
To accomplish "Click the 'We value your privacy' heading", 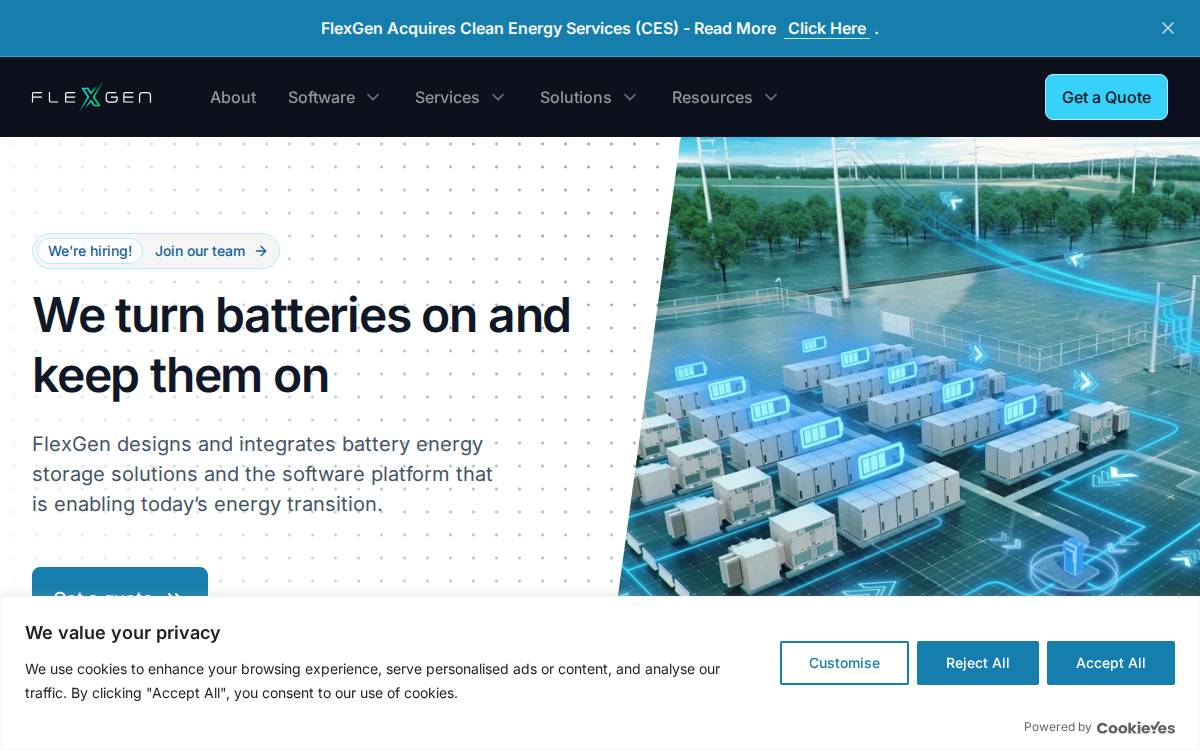I will tap(123, 632).
